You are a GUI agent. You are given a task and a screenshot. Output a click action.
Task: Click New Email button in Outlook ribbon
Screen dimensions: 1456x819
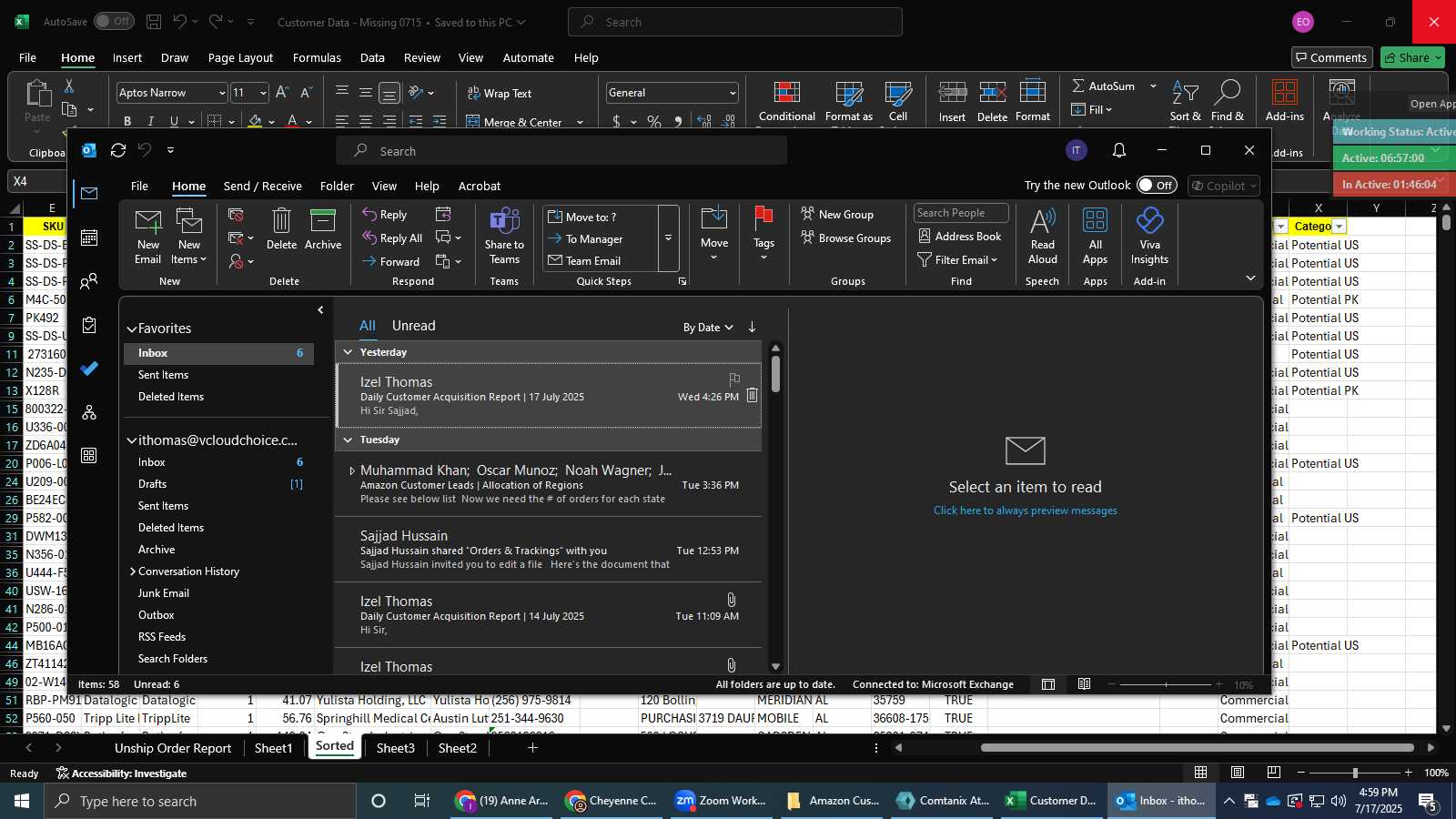point(148,237)
